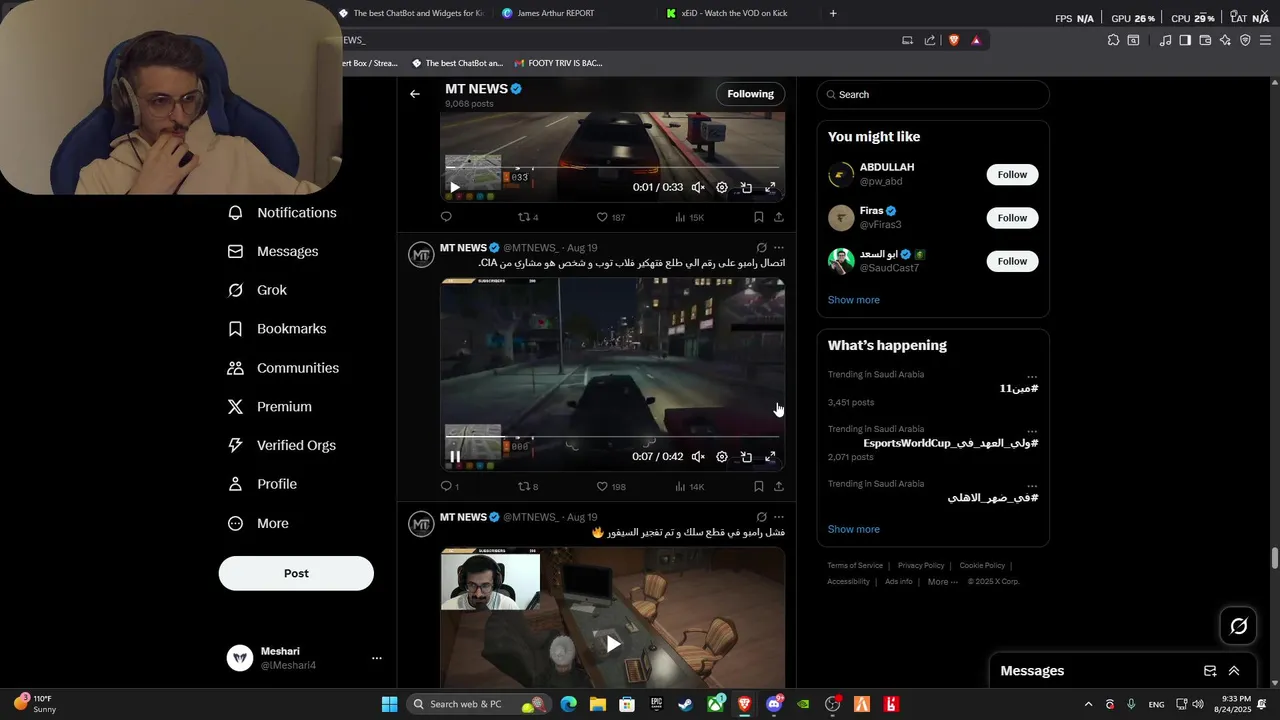Show more under You might like
Viewport: 1280px width, 720px height.
[854, 300]
